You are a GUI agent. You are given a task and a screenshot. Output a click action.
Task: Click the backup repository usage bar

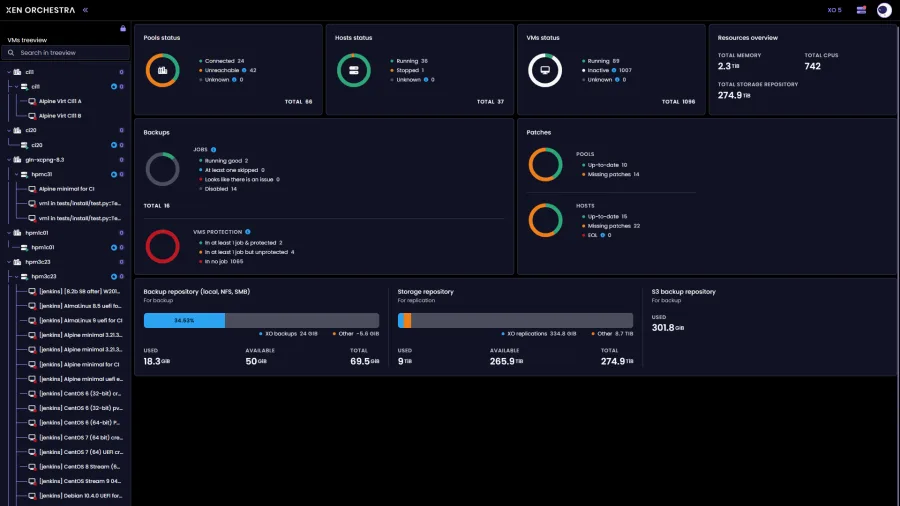[261, 320]
